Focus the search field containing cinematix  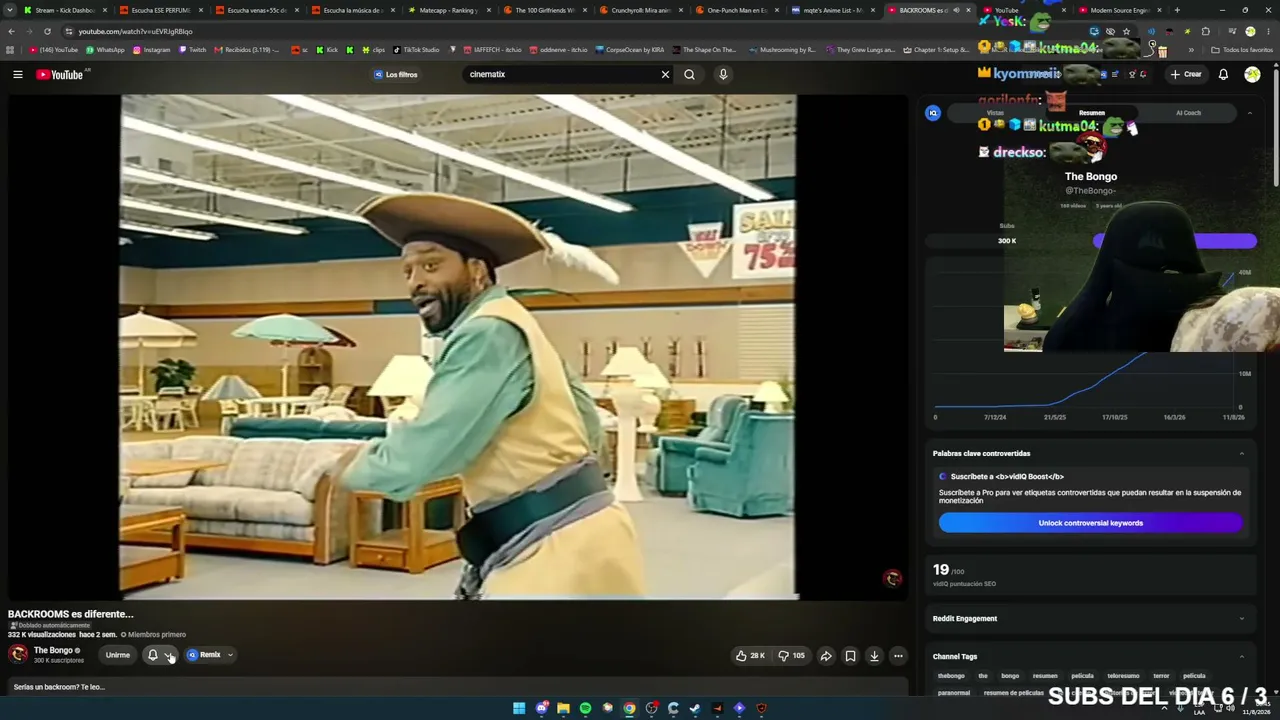click(562, 74)
